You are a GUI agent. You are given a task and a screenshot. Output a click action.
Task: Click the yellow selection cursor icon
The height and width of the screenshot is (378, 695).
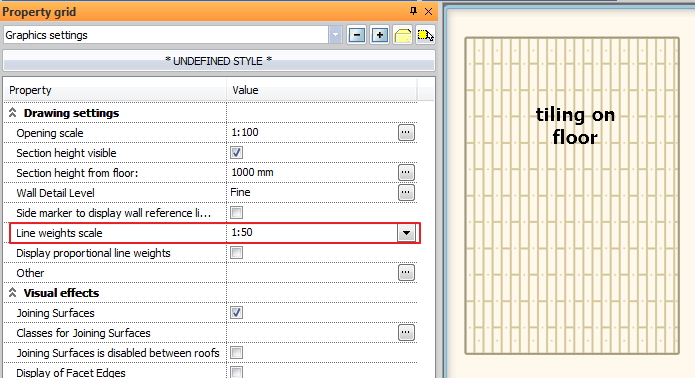(425, 35)
